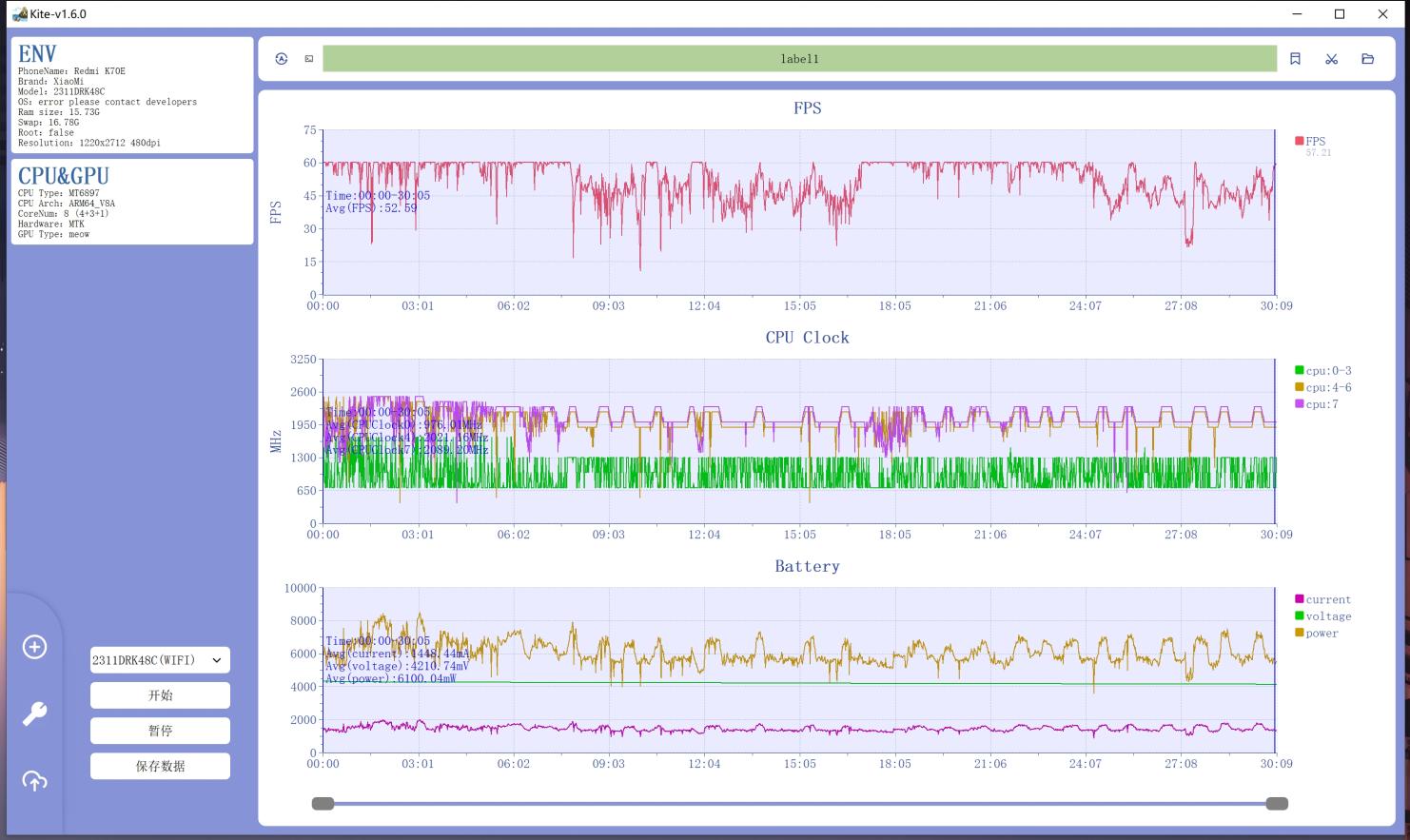Click the small screenshot icon beside label bar

click(x=309, y=59)
